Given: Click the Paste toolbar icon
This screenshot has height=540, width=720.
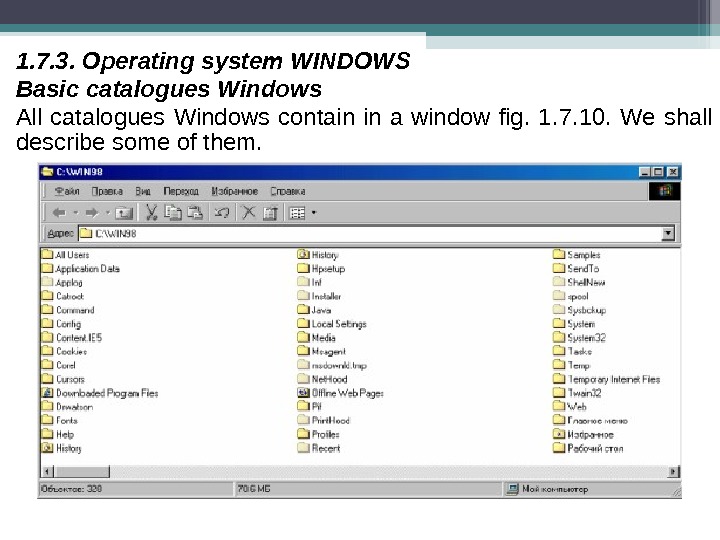Looking at the screenshot, I should tap(195, 212).
